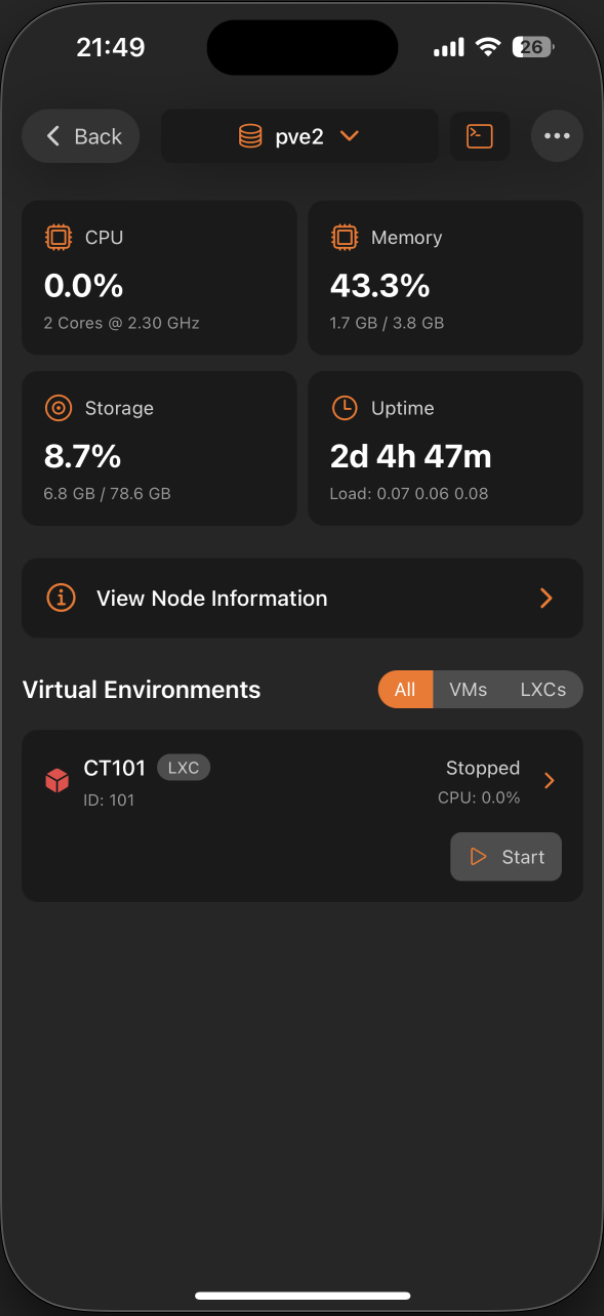
Task: Filter to show only LXCs
Action: [543, 689]
